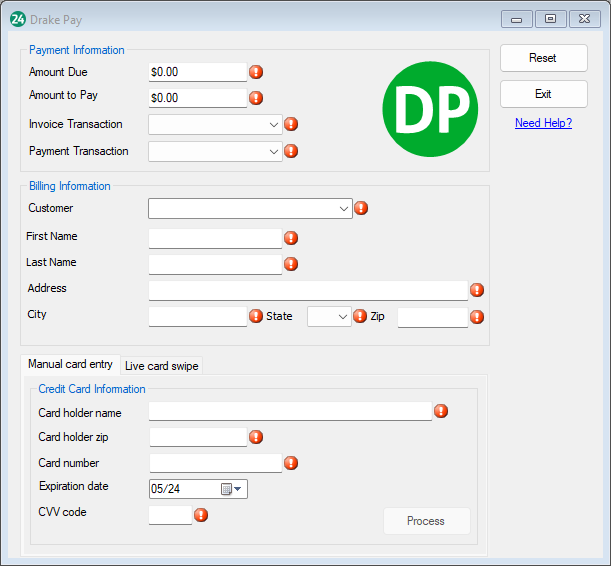
Task: Open the State dropdown list
Action: click(x=329, y=317)
